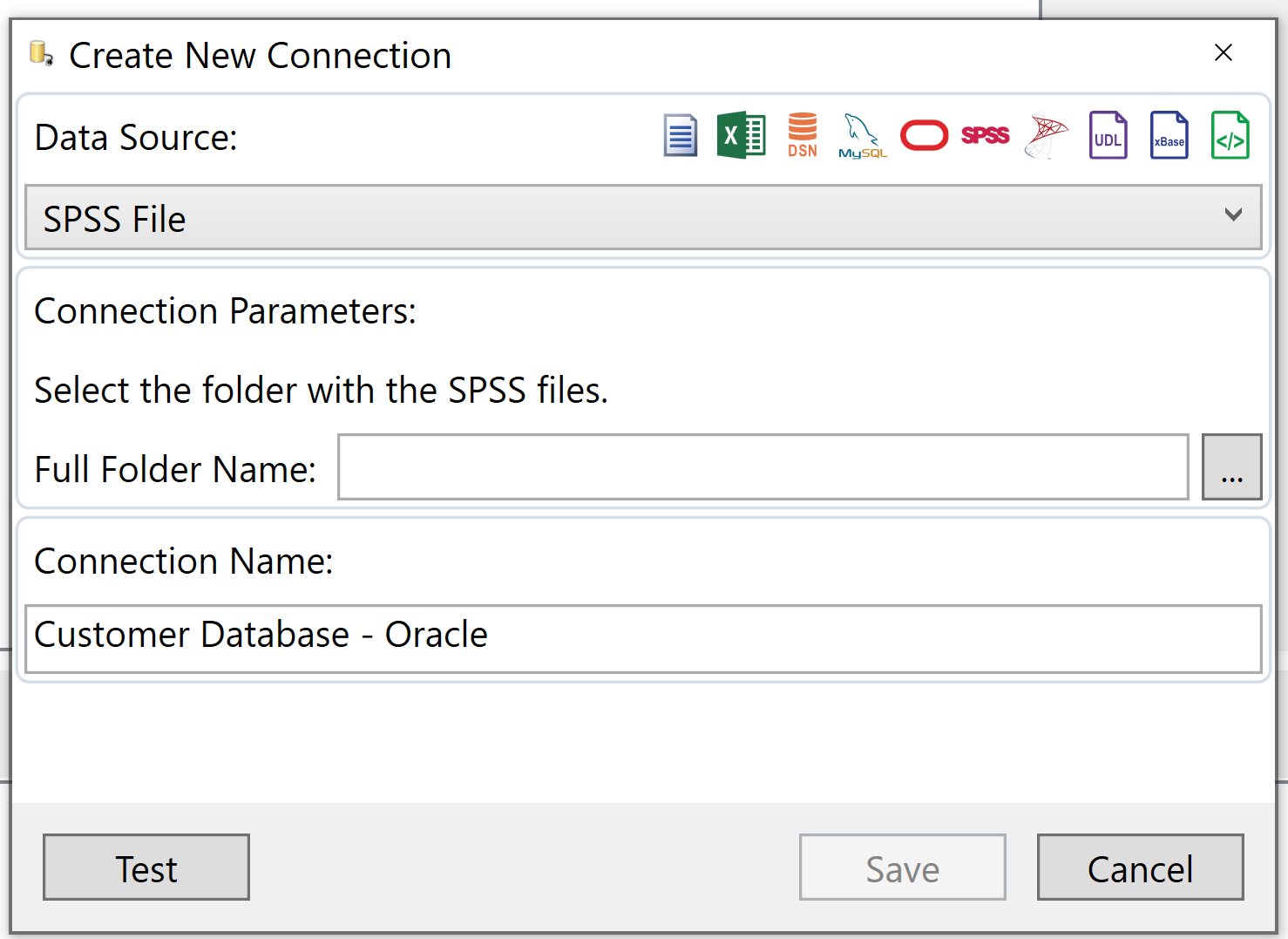Viewport: 1288px width, 939px height.
Task: Click inside the Full Folder Name field
Action: pyautogui.click(x=763, y=467)
